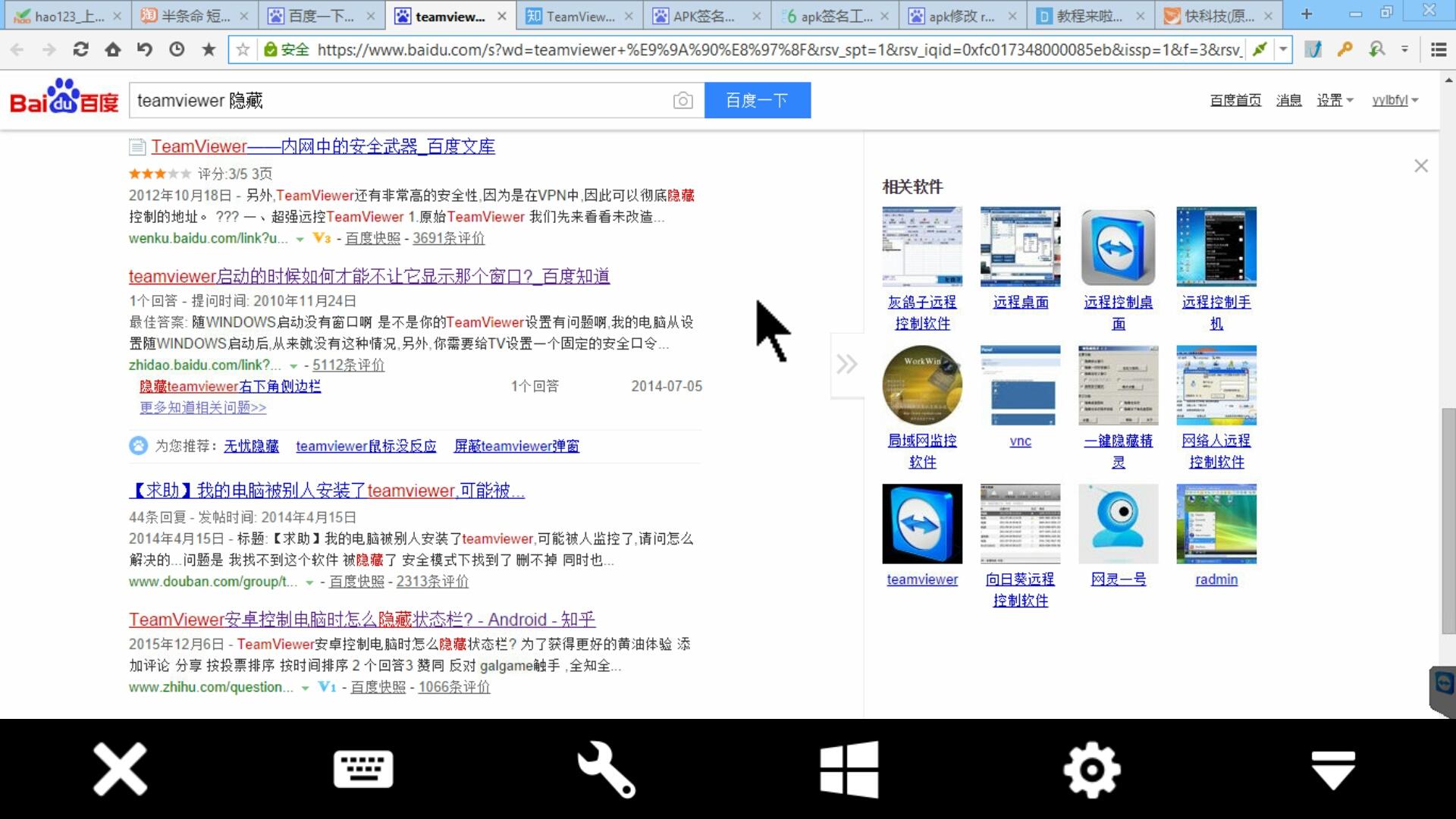
Task: Click the camera image search icon
Action: tap(682, 100)
